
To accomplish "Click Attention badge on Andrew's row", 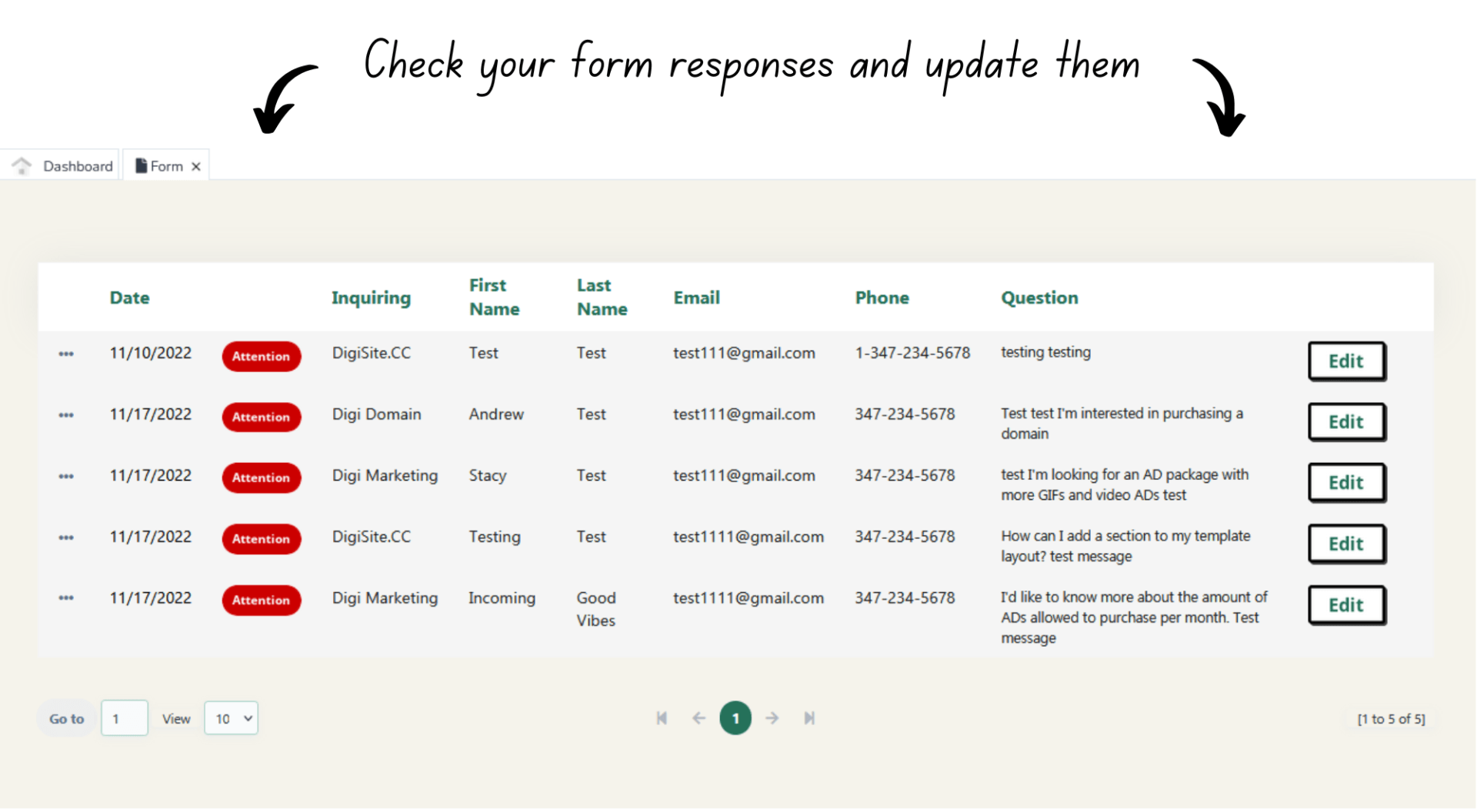I will click(x=262, y=418).
